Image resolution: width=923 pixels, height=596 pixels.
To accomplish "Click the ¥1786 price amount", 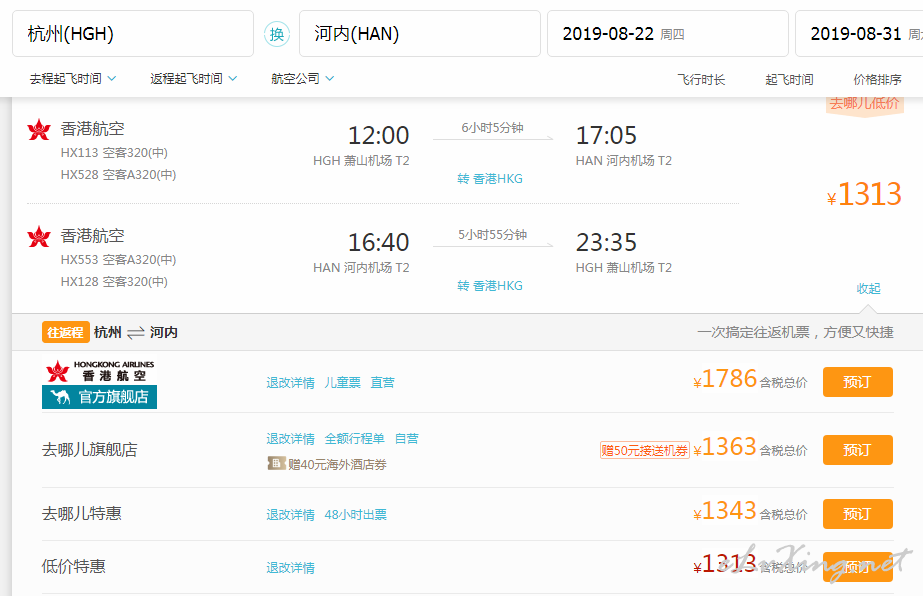I will click(725, 379).
